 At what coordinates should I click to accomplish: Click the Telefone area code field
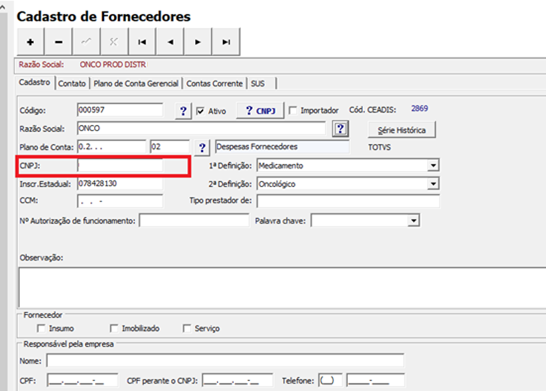(x=330, y=381)
